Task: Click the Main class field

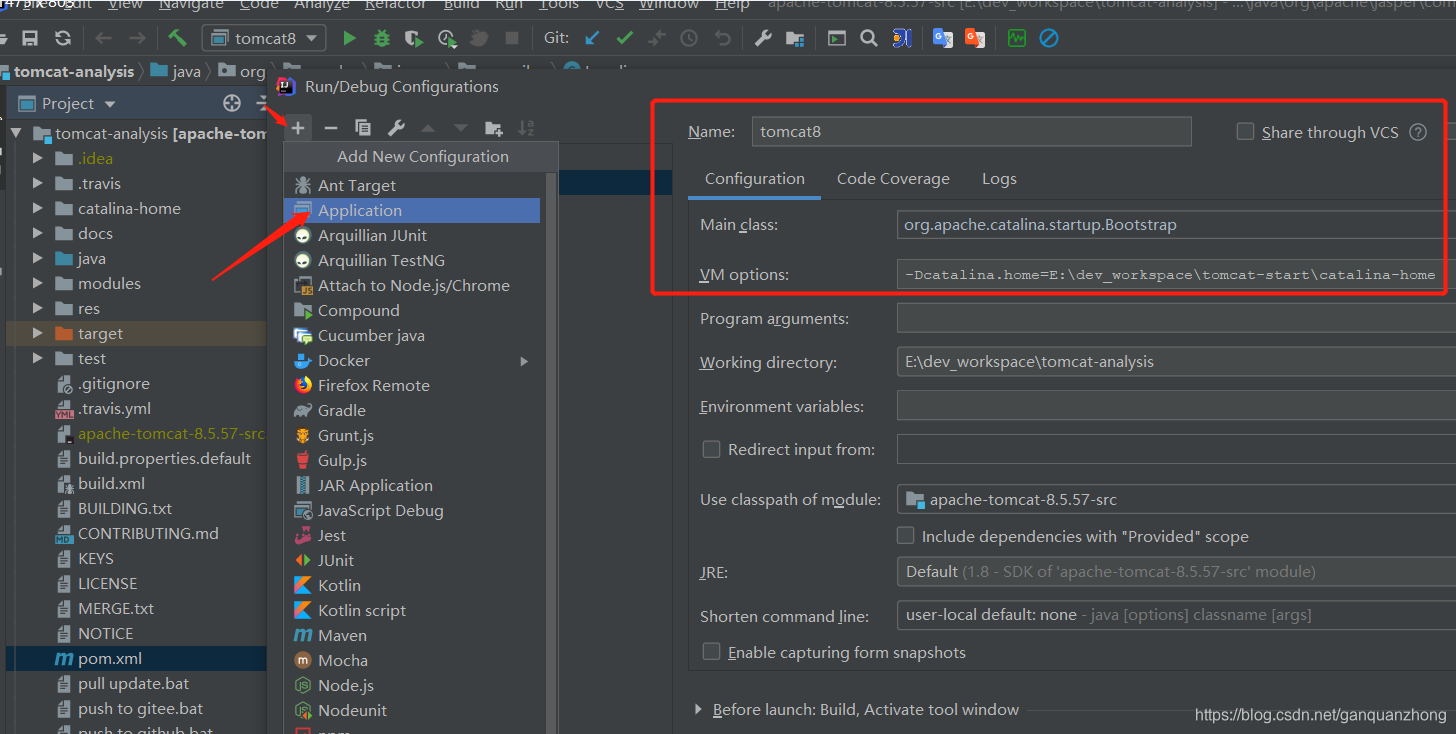Action: pyautogui.click(x=1176, y=225)
